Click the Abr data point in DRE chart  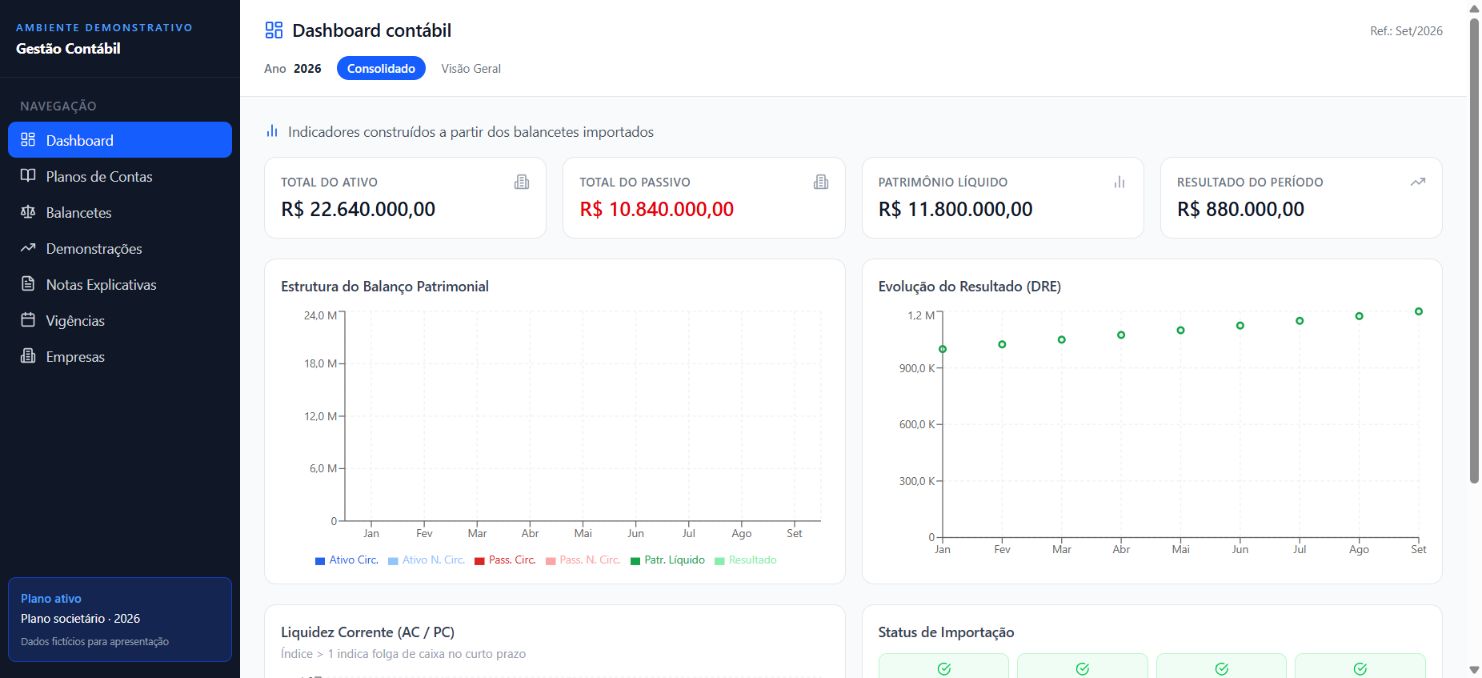point(1121,335)
